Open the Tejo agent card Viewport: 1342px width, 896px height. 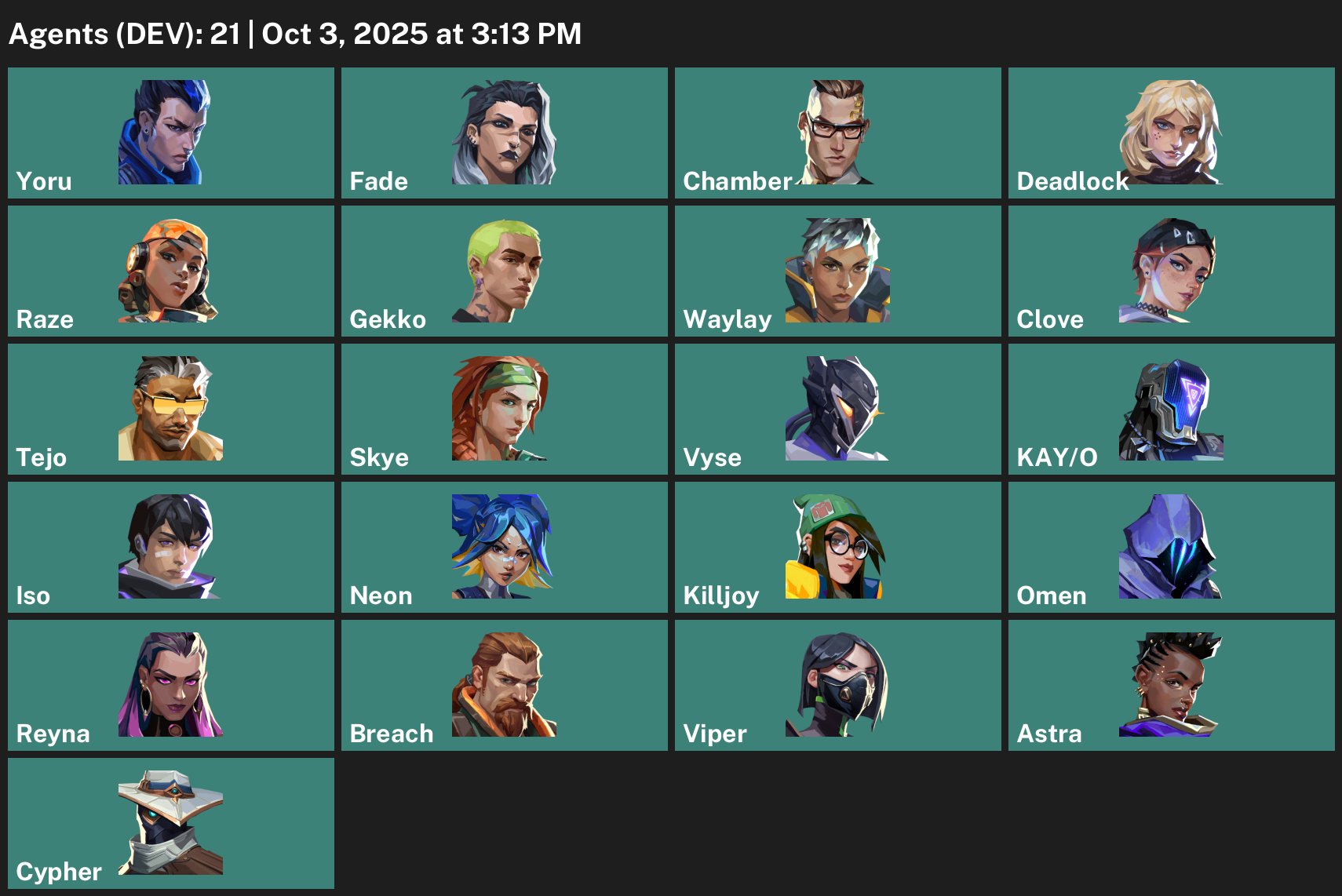click(171, 409)
